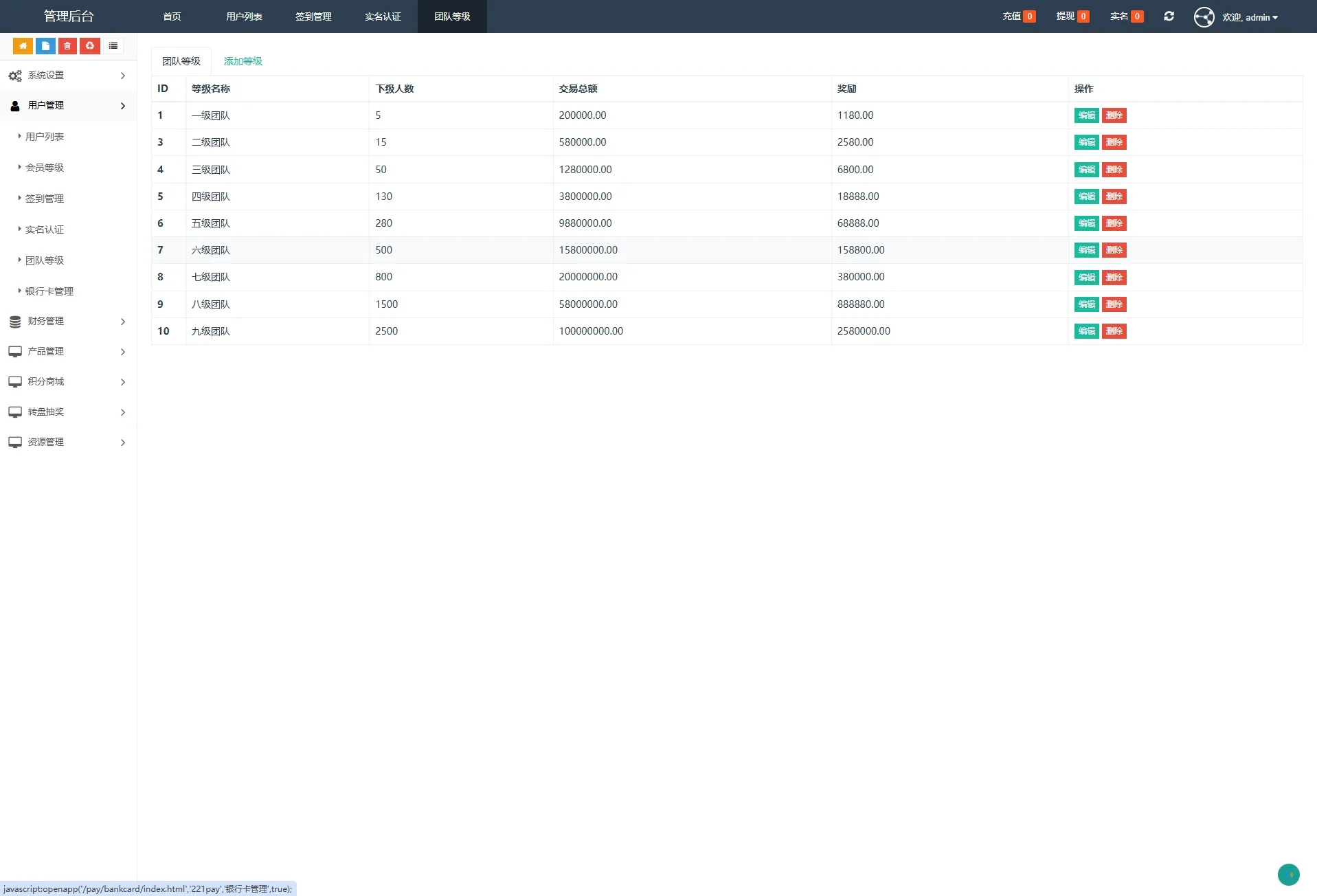1317x896 pixels.
Task: Select 会员等级 in the sidebar submenu
Action: (x=45, y=168)
